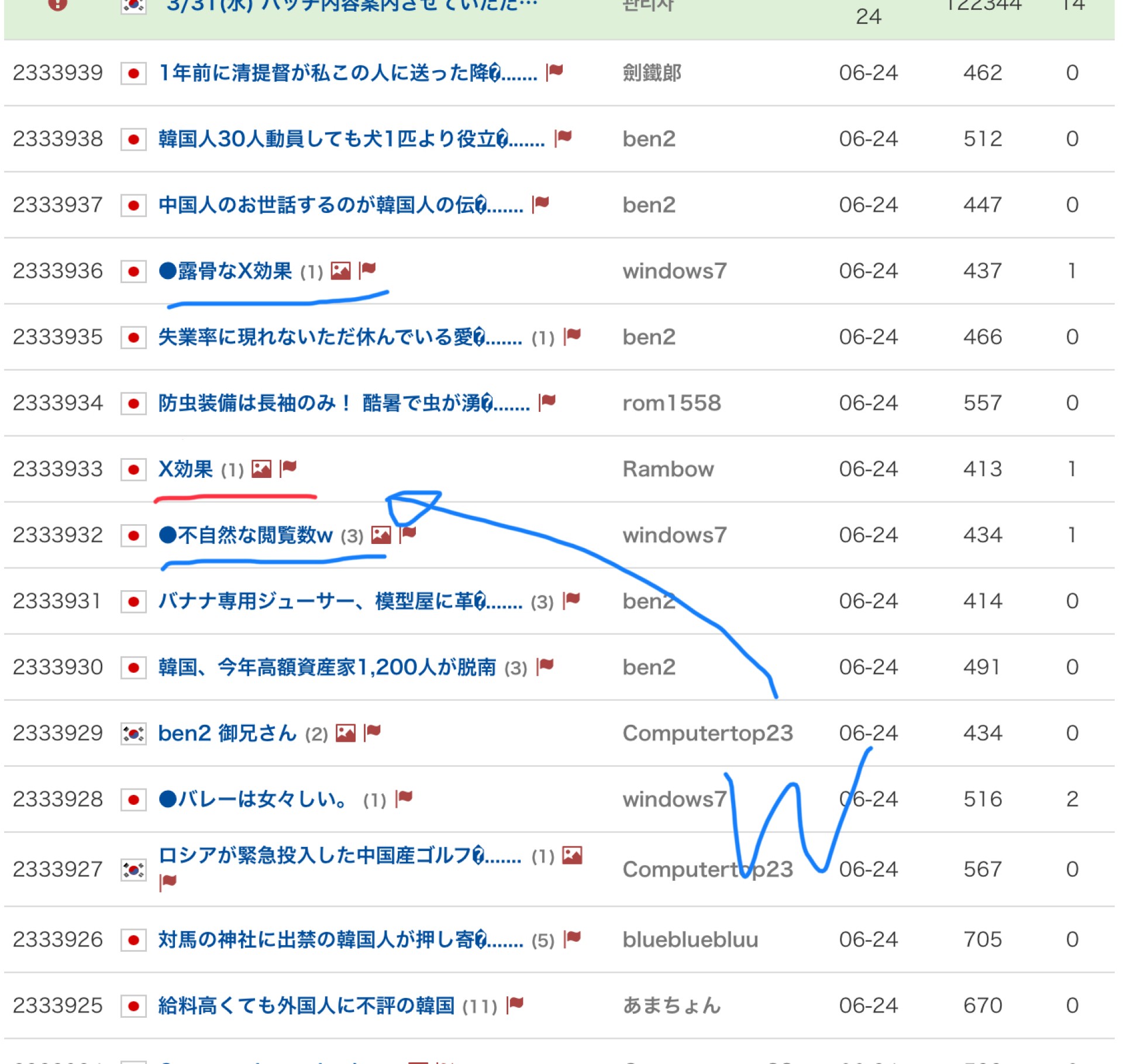Open thread ben2 御兄さん
This screenshot has height=1064, width=1123.
tap(228, 734)
